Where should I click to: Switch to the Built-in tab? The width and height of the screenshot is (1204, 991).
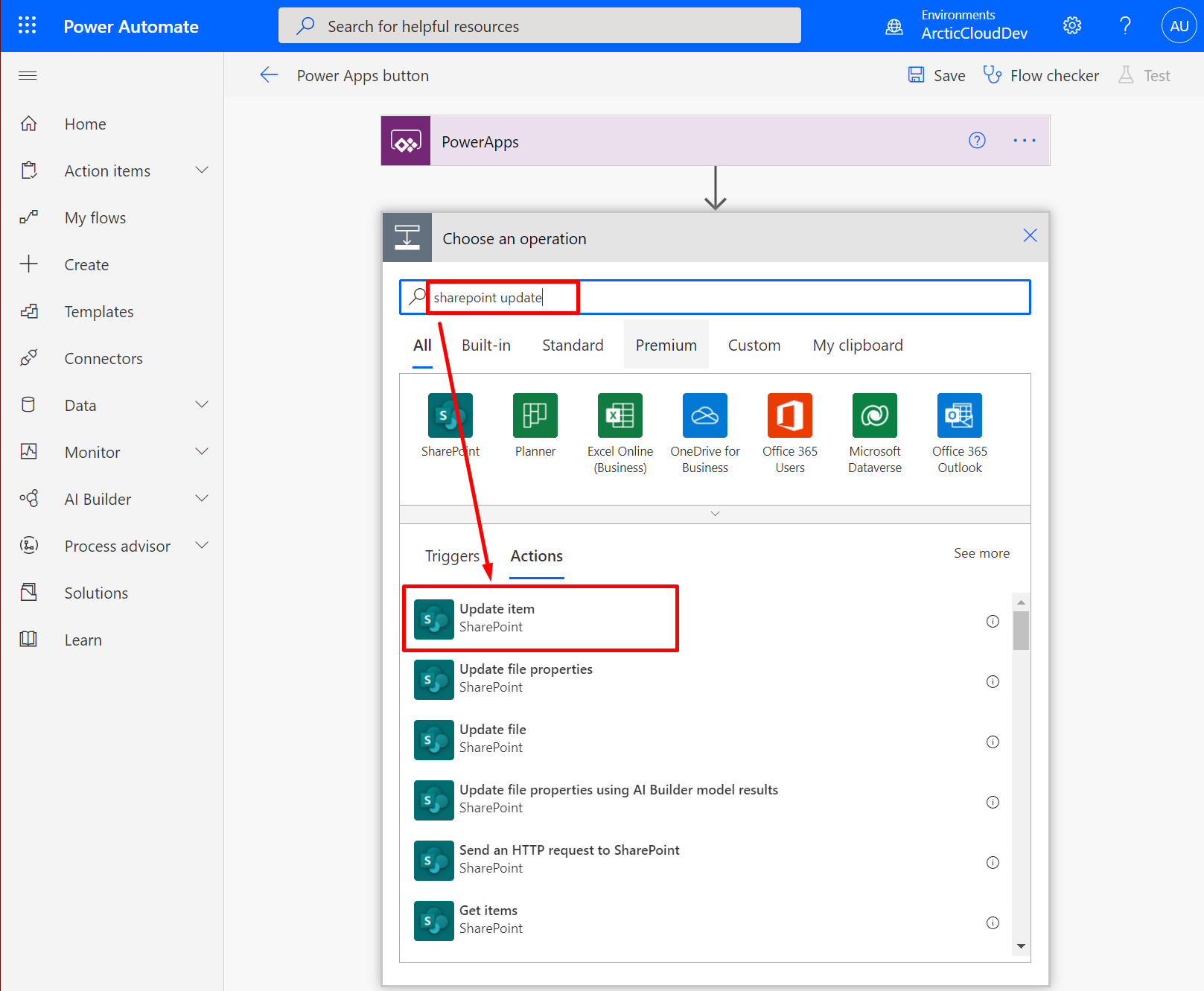[486, 345]
